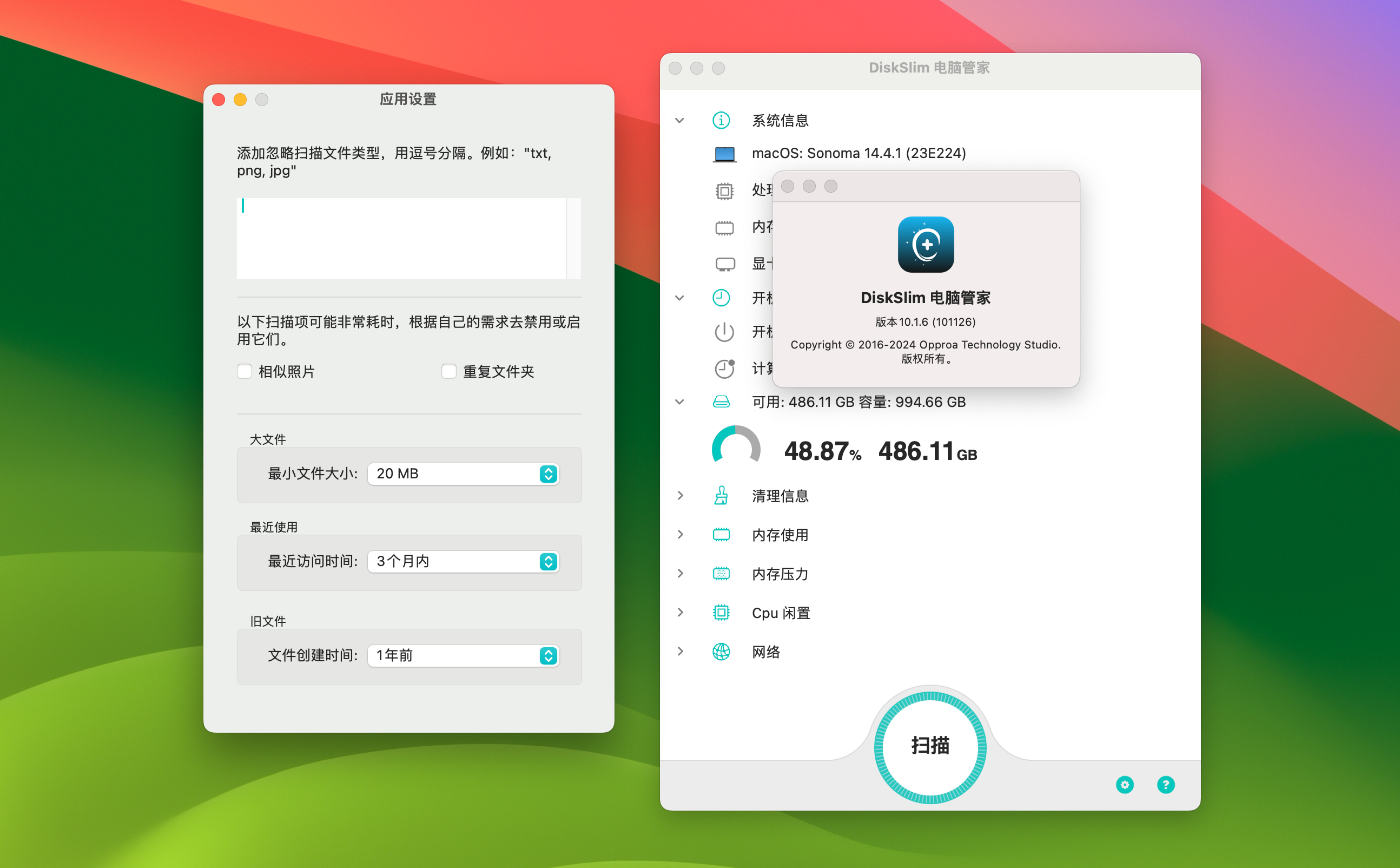Click the display monitor icon
The width and height of the screenshot is (1400, 868).
pos(725,264)
